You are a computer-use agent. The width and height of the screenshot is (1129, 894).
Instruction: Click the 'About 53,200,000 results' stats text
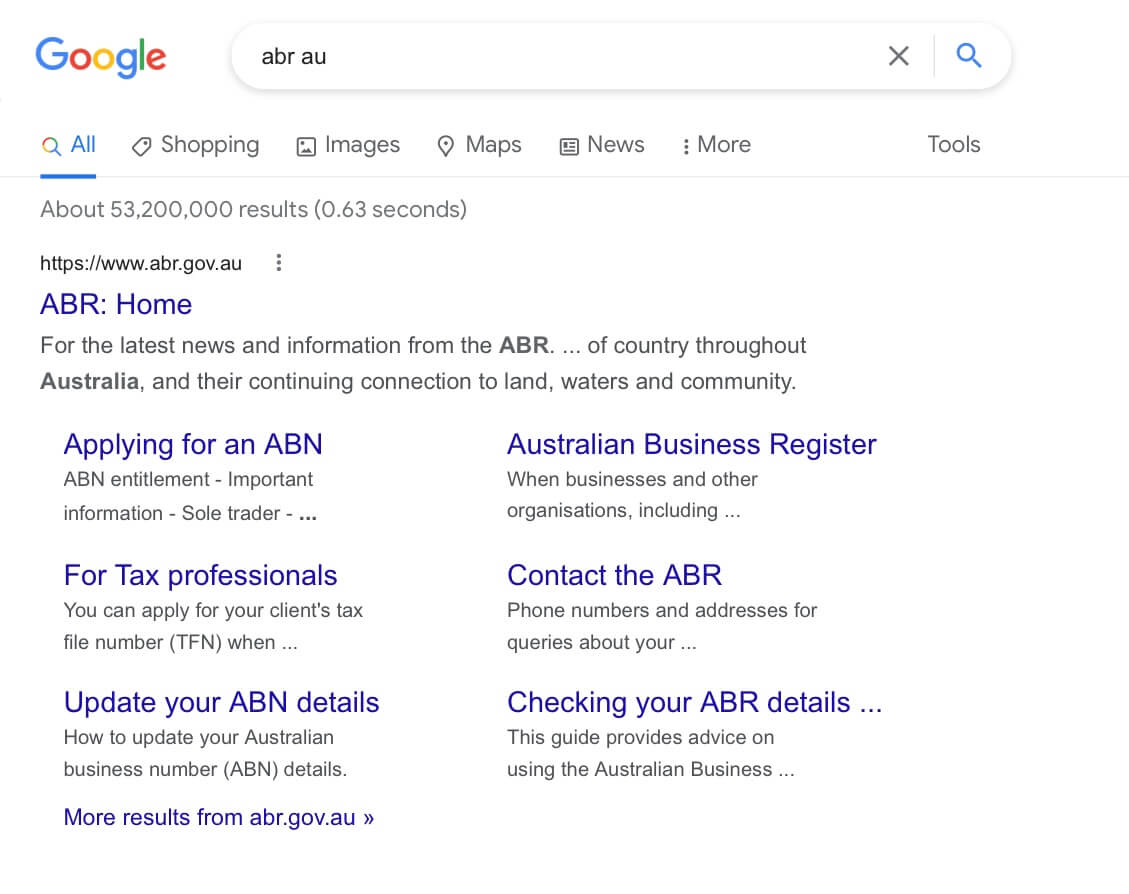(x=253, y=209)
